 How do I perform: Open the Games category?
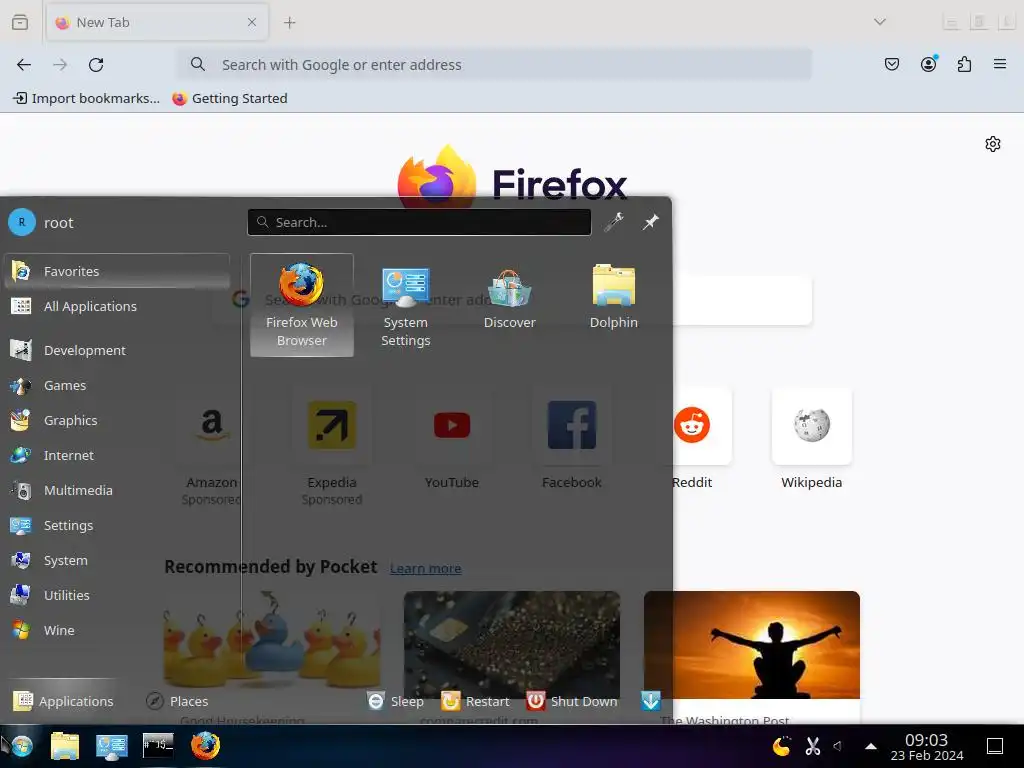click(117, 385)
